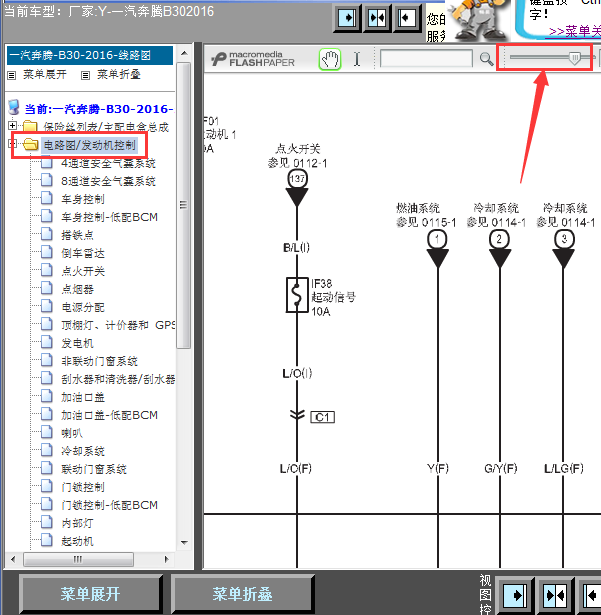
Task: Click the 菜单展开 link in sidebar
Action: click(45, 75)
